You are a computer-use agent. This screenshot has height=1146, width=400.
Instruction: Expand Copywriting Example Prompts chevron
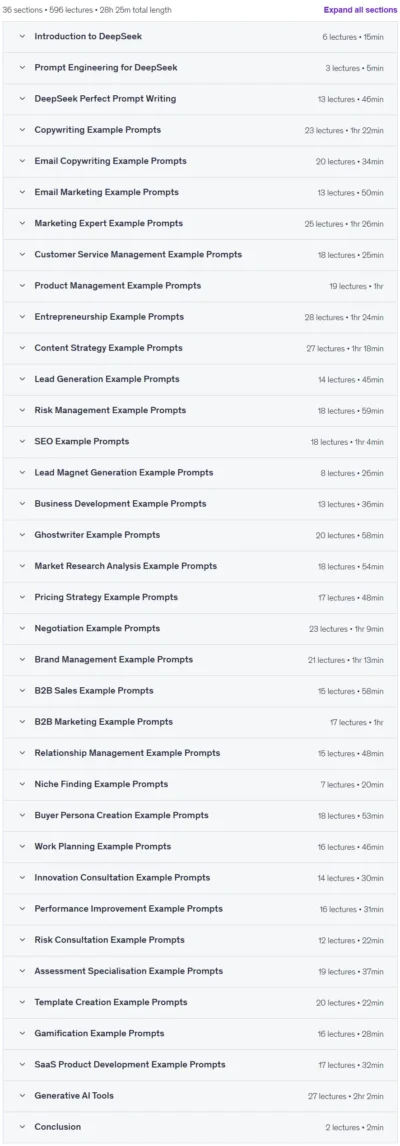pos(22,130)
